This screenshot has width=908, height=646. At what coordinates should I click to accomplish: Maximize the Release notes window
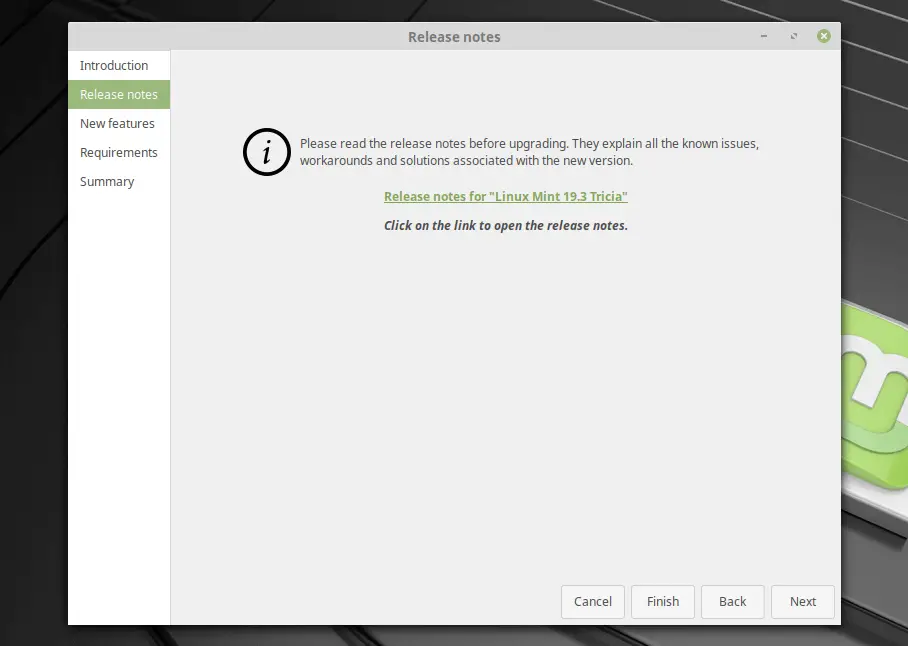[x=794, y=36]
